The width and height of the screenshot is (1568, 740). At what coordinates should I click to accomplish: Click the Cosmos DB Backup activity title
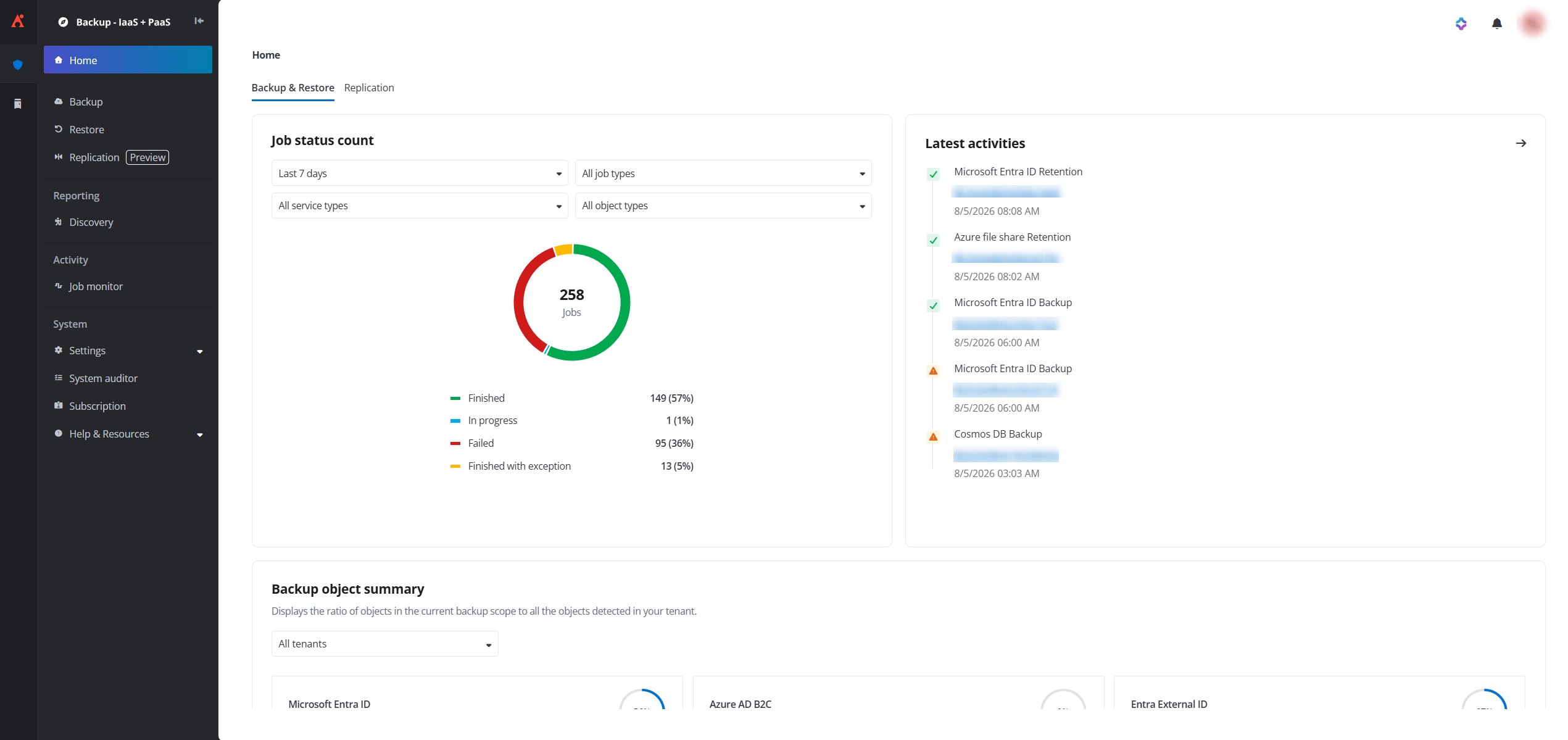pos(998,434)
